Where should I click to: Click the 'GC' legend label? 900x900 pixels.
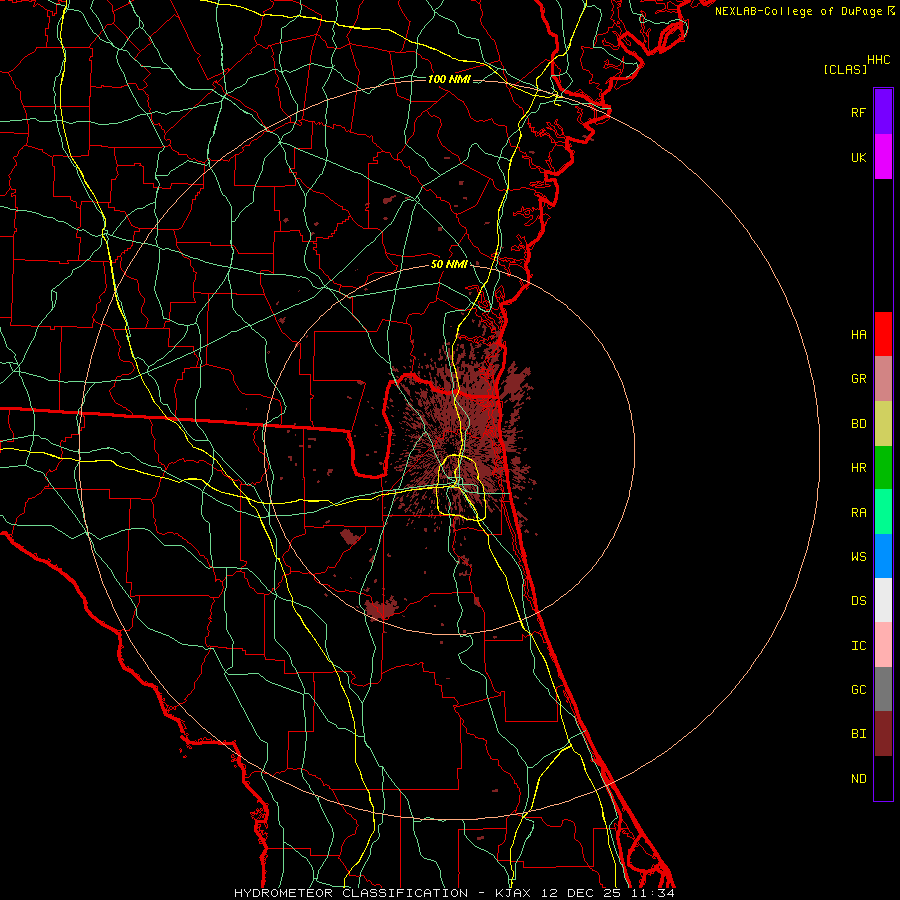click(859, 690)
